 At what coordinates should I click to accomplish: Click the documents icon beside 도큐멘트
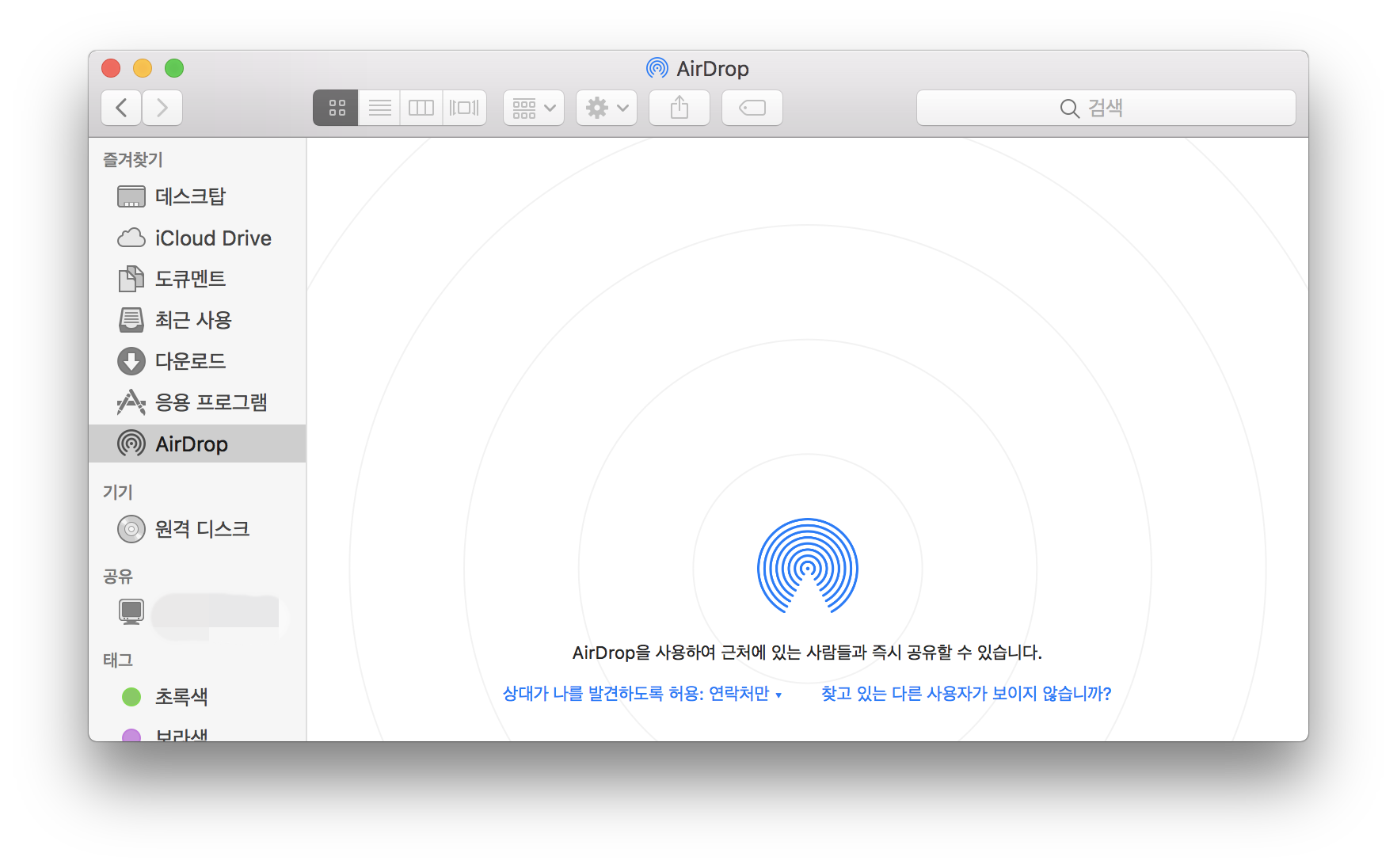[131, 279]
